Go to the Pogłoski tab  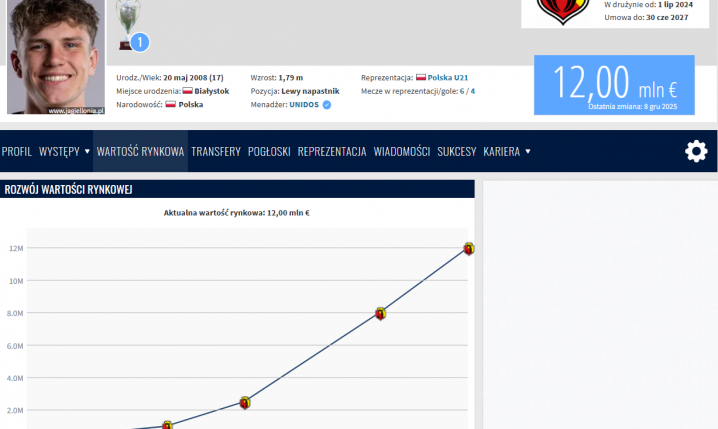coord(269,152)
